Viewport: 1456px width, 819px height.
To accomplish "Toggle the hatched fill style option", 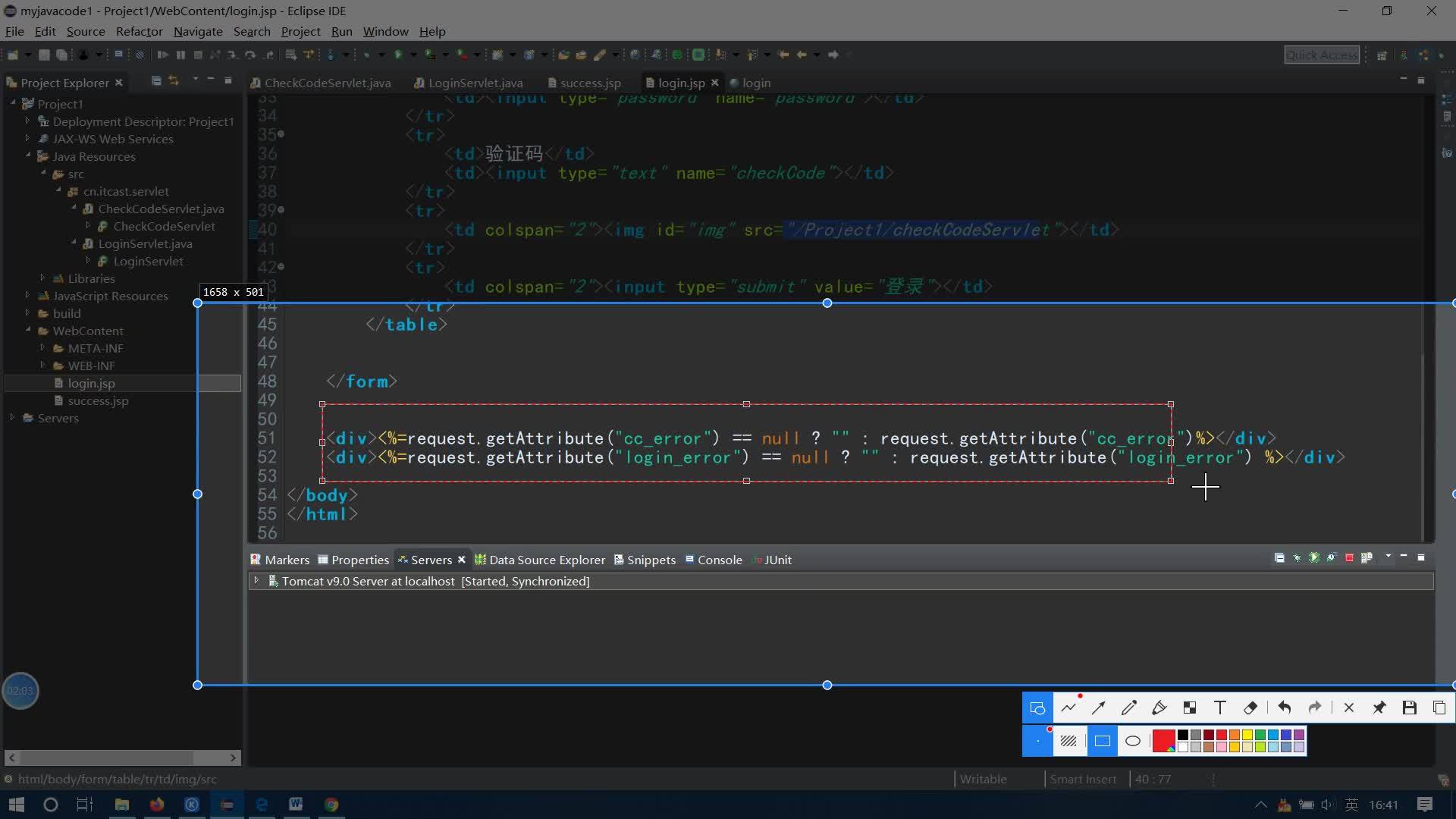I will click(x=1068, y=741).
